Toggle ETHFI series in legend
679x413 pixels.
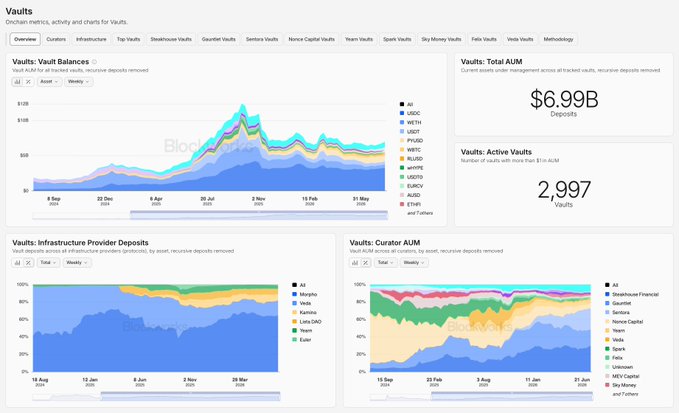click(x=410, y=204)
